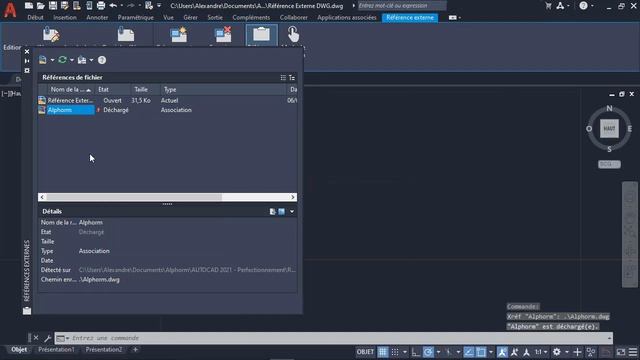
Task: Toggle object snap tracking in status bar
Action: [469, 352]
